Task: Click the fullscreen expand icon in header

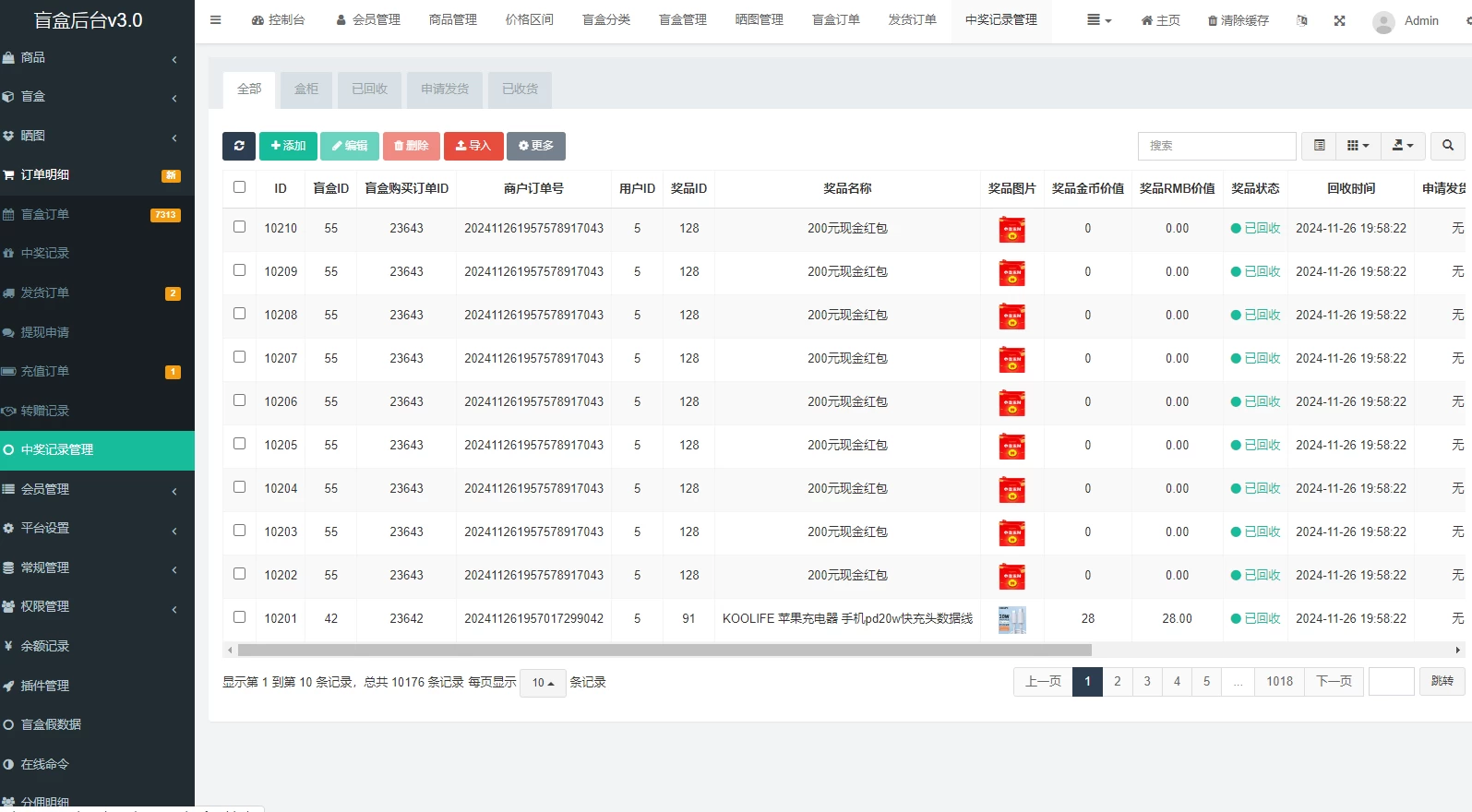Action: coord(1339,20)
